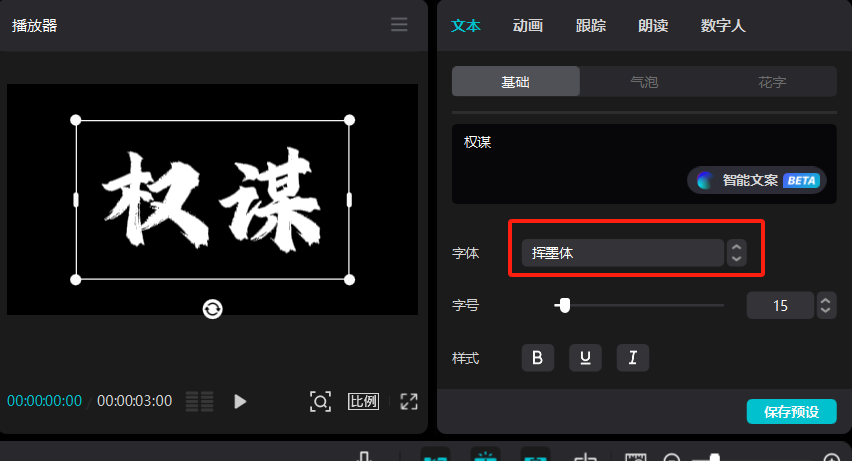Click the font selector up/down arrows

pyautogui.click(x=736, y=253)
